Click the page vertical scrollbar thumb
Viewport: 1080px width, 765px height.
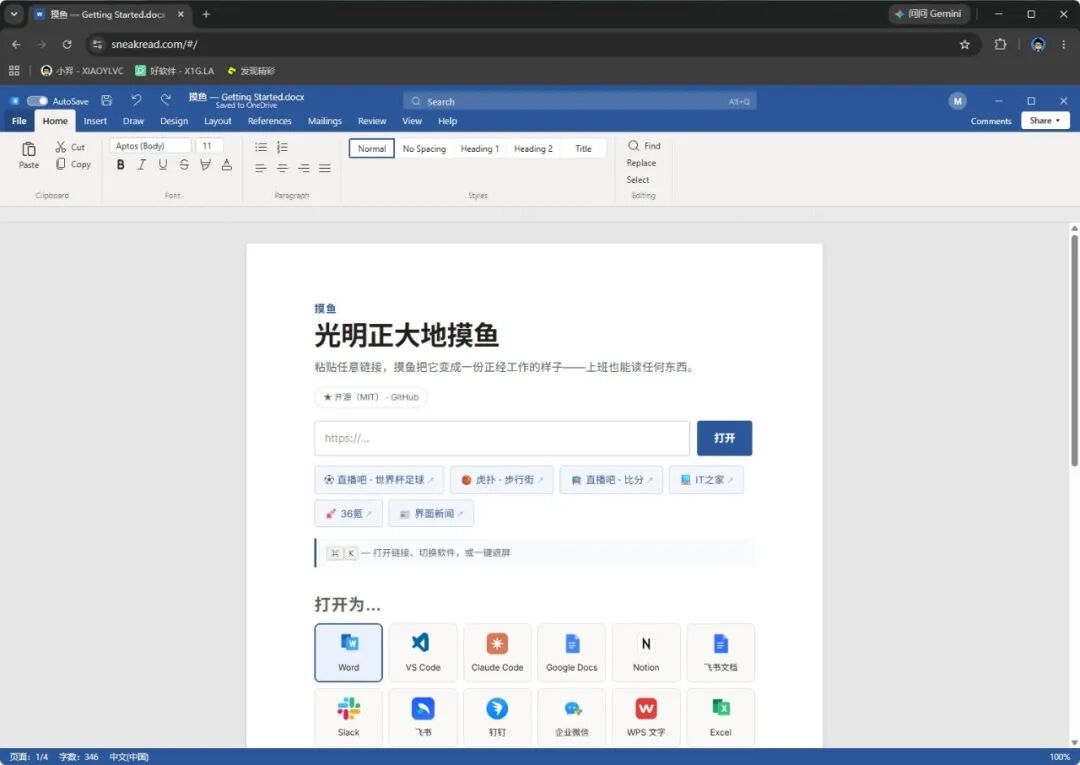point(1074,350)
